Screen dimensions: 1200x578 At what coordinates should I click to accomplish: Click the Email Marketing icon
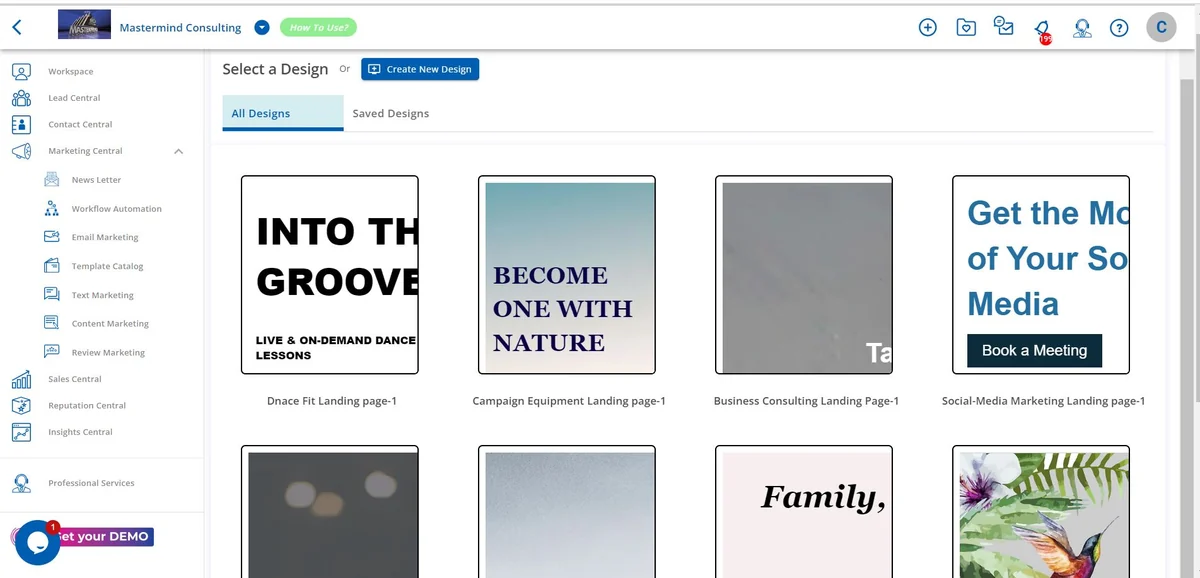(x=52, y=237)
